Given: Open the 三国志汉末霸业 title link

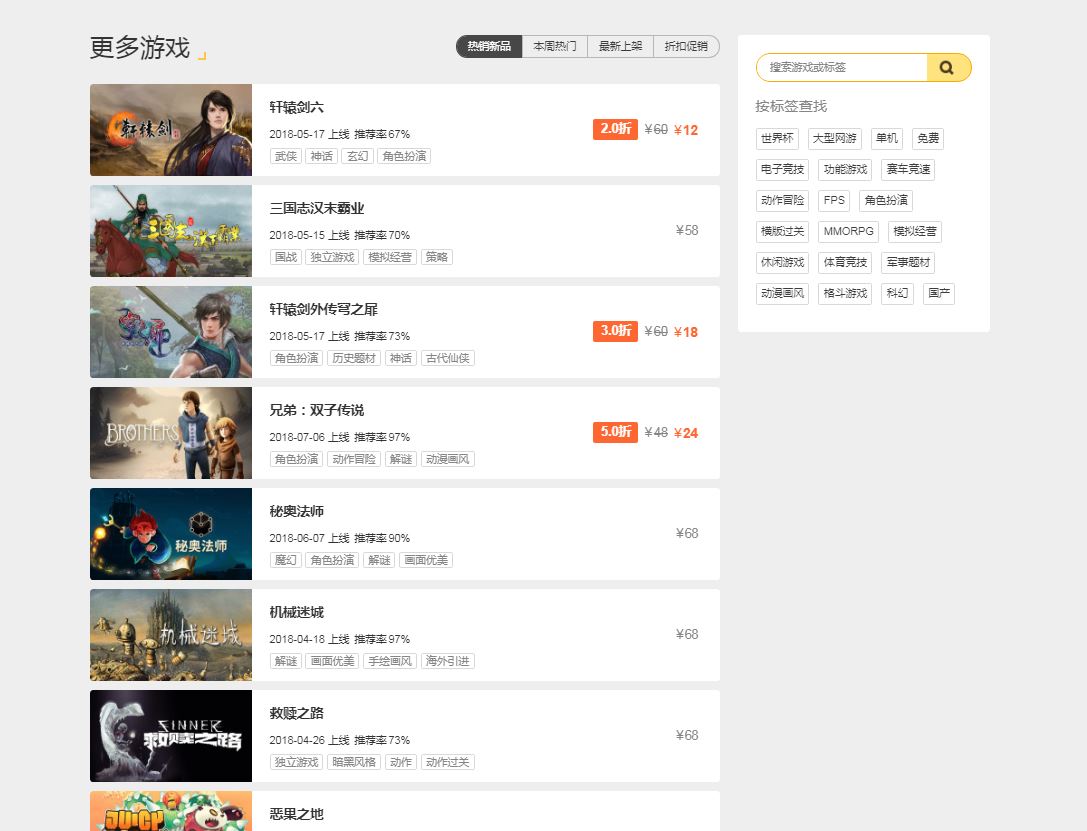Looking at the screenshot, I should click(317, 208).
